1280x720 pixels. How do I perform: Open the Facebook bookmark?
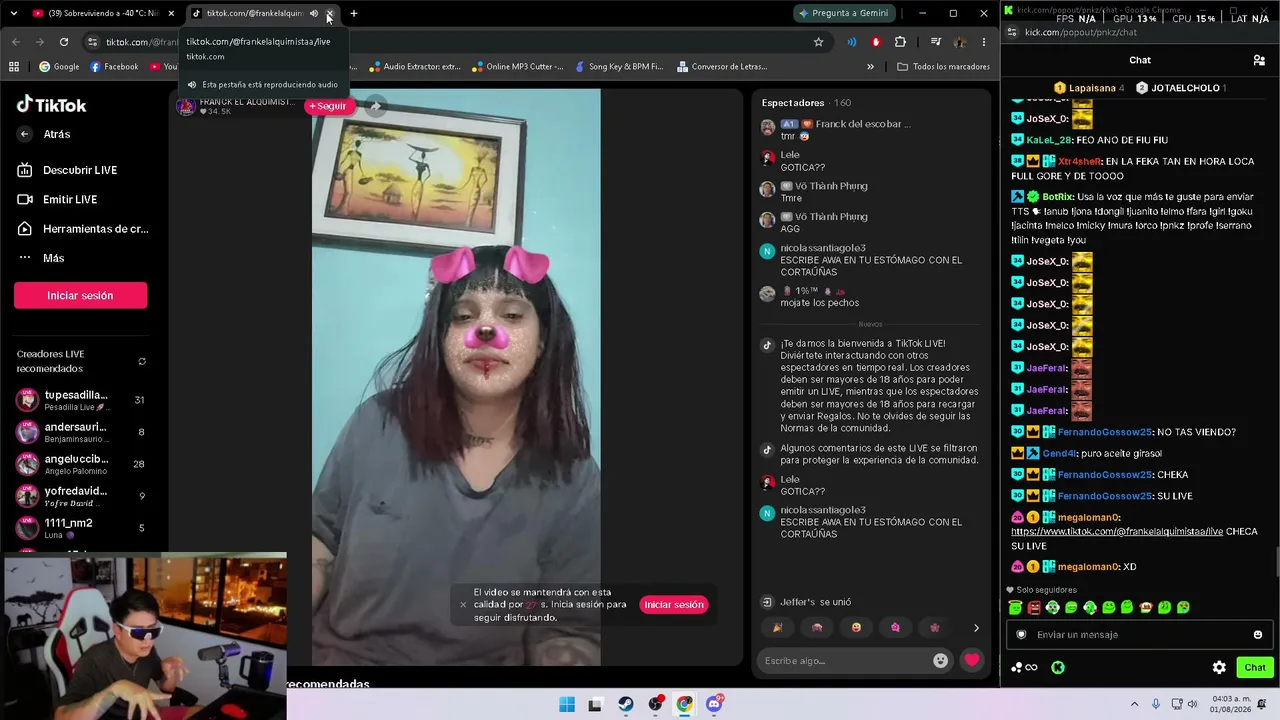tap(114, 67)
